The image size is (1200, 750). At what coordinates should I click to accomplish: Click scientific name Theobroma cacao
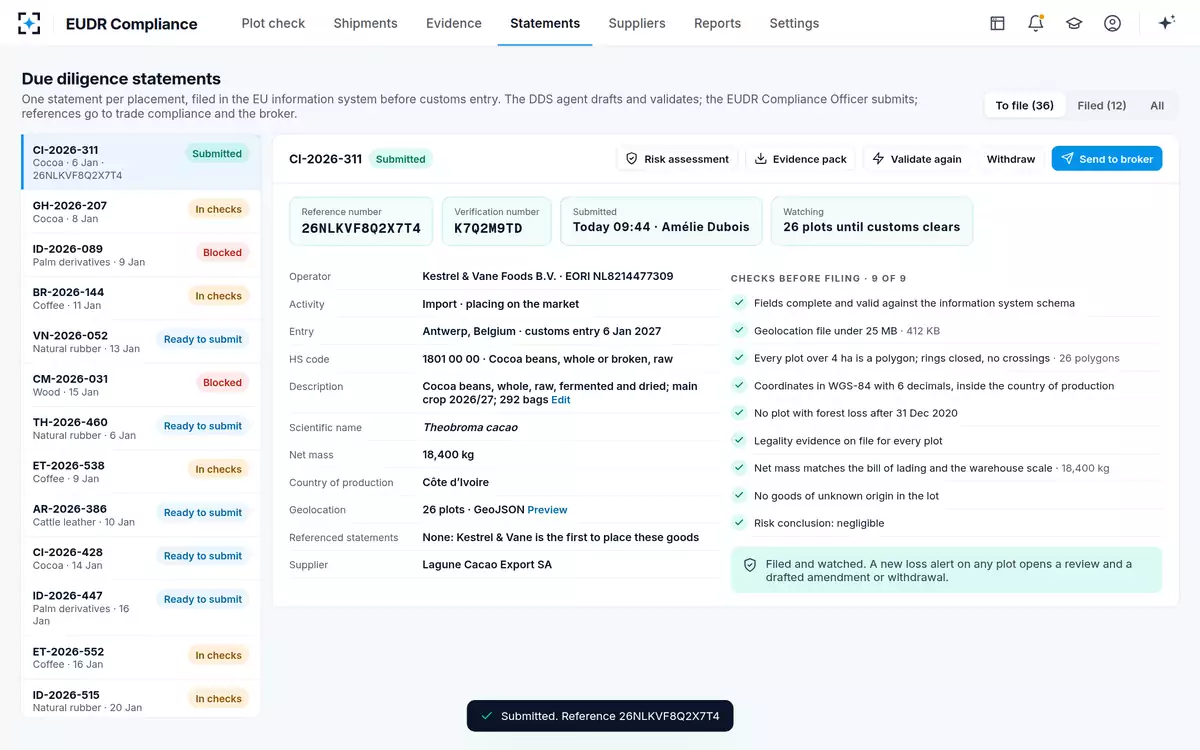click(x=470, y=428)
